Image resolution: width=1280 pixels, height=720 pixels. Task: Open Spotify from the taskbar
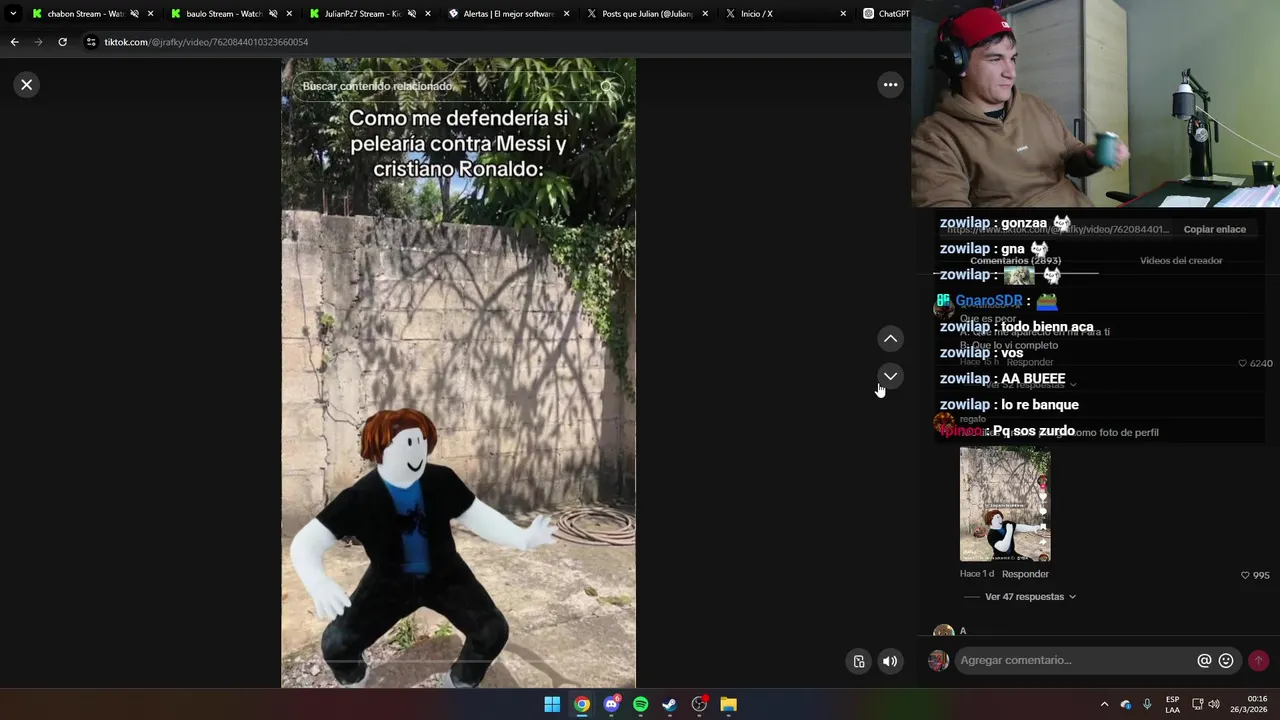point(640,705)
